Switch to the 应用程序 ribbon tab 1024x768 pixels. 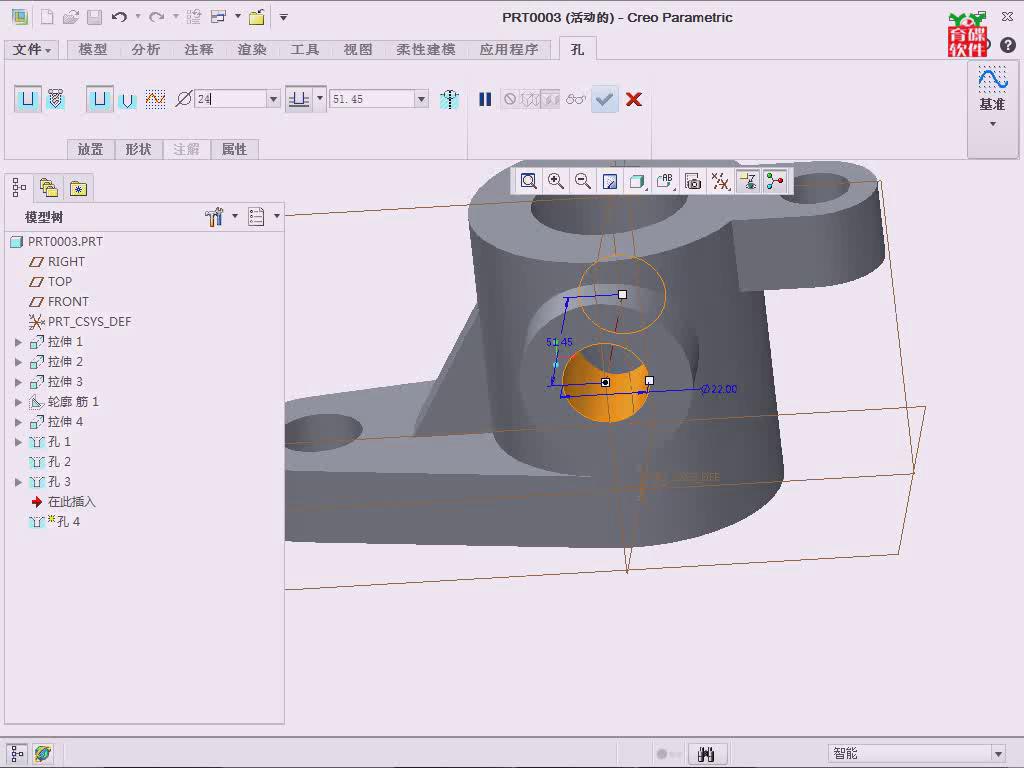tap(509, 50)
